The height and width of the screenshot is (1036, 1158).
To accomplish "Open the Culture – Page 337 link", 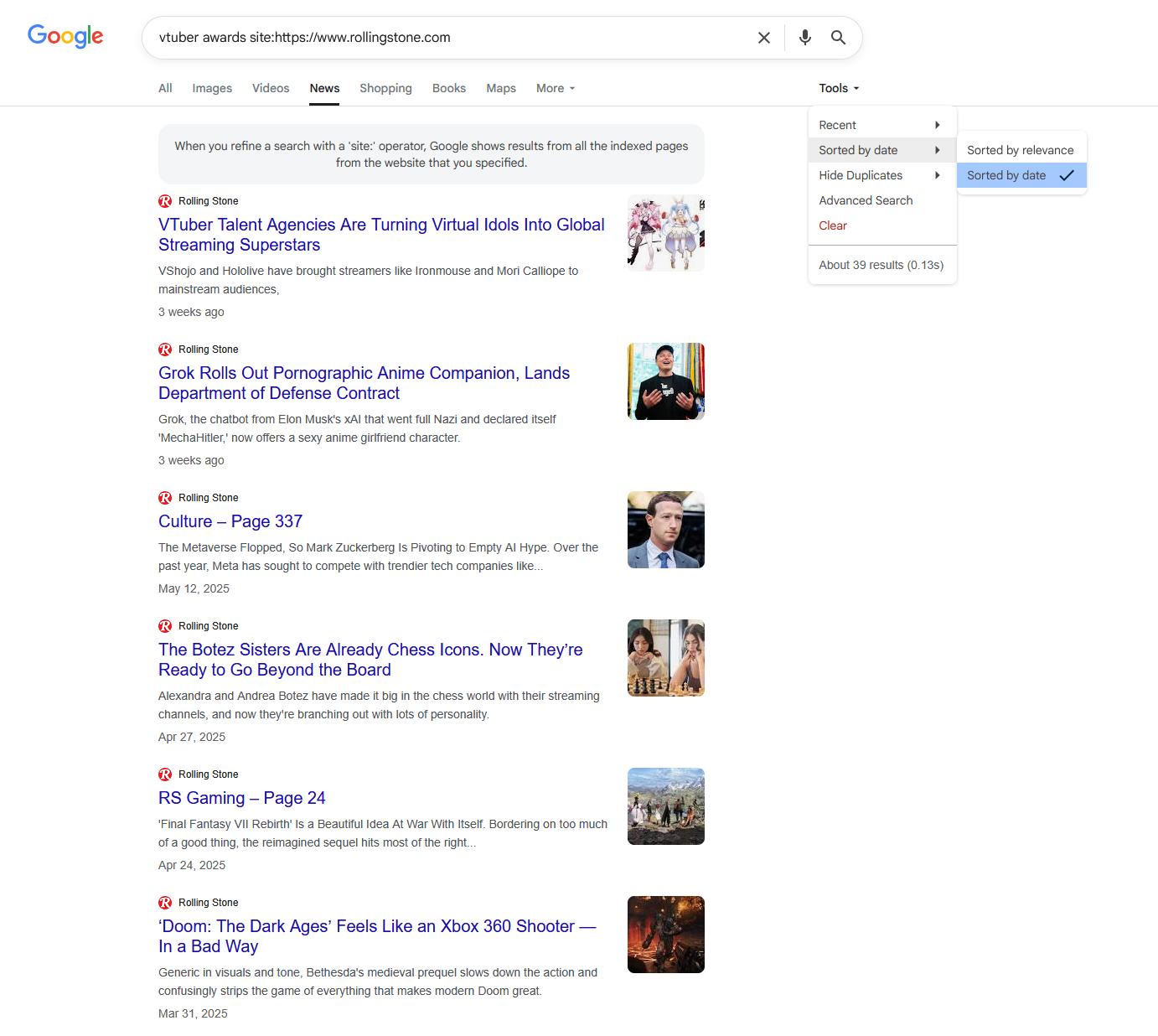I will 230,521.
